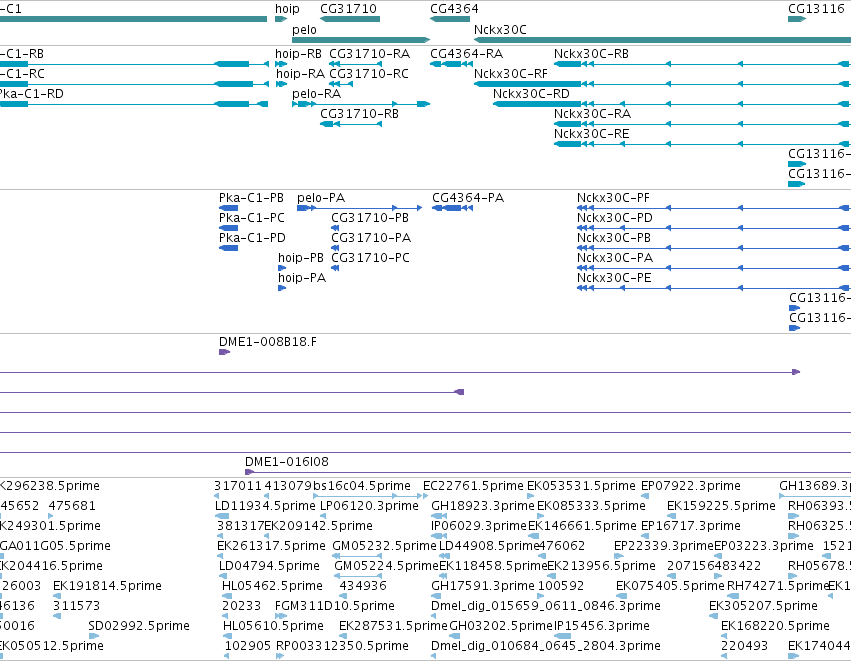851x661 pixels.
Task: Open the HL05462.5prime EST label
Action: (272, 587)
